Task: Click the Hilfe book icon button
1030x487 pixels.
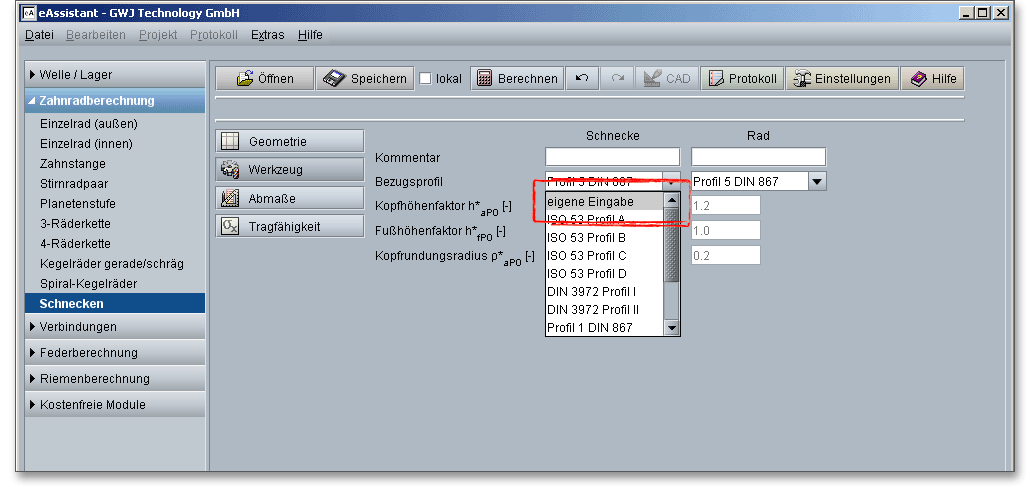Action: pos(932,79)
